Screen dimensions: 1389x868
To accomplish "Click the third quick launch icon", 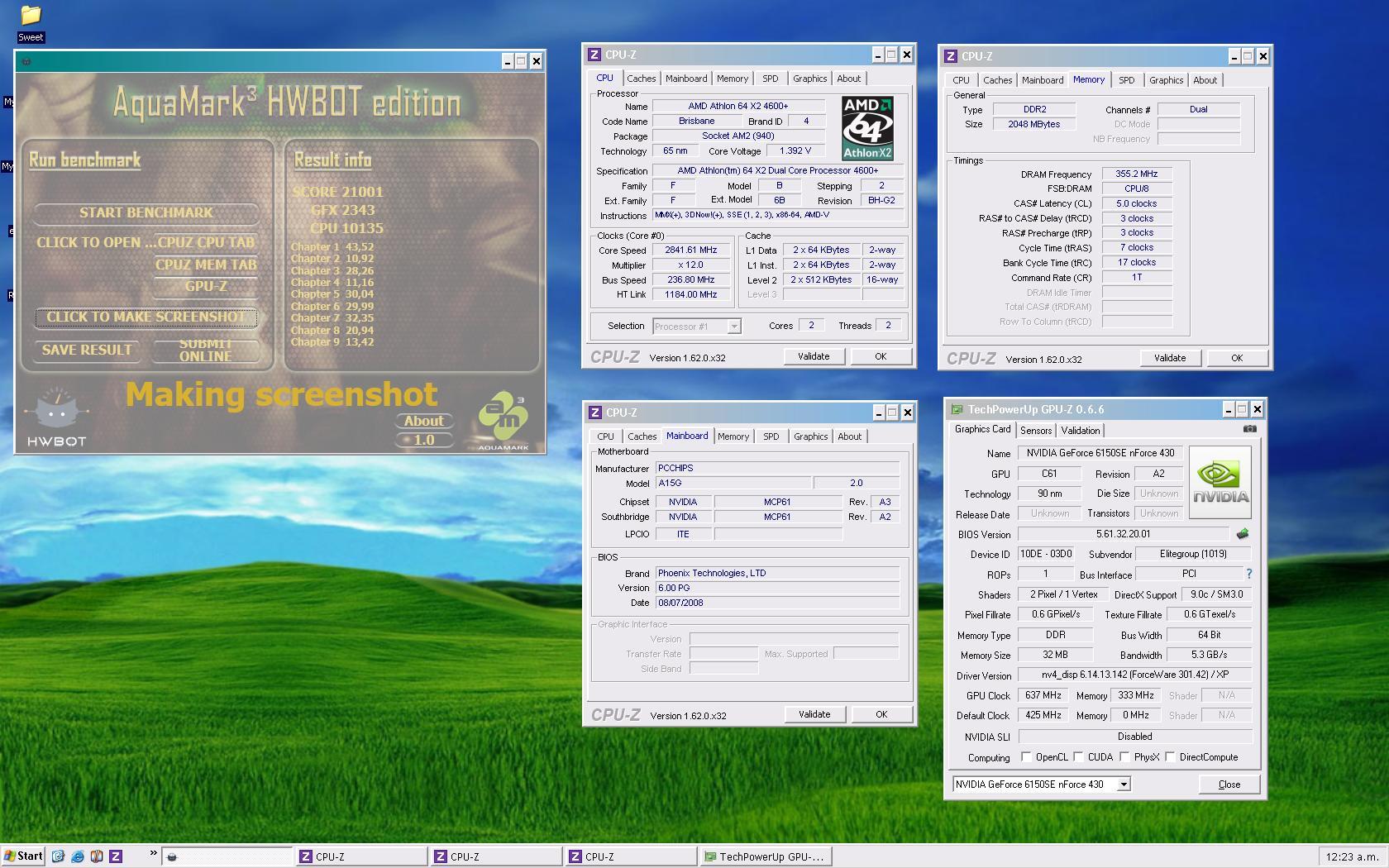I will [x=96, y=856].
